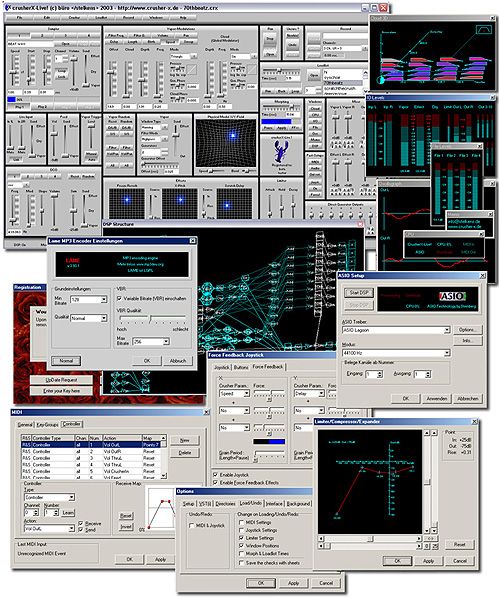
Task: Uncheck Limiter Settings in Options dialog
Action: tap(241, 537)
